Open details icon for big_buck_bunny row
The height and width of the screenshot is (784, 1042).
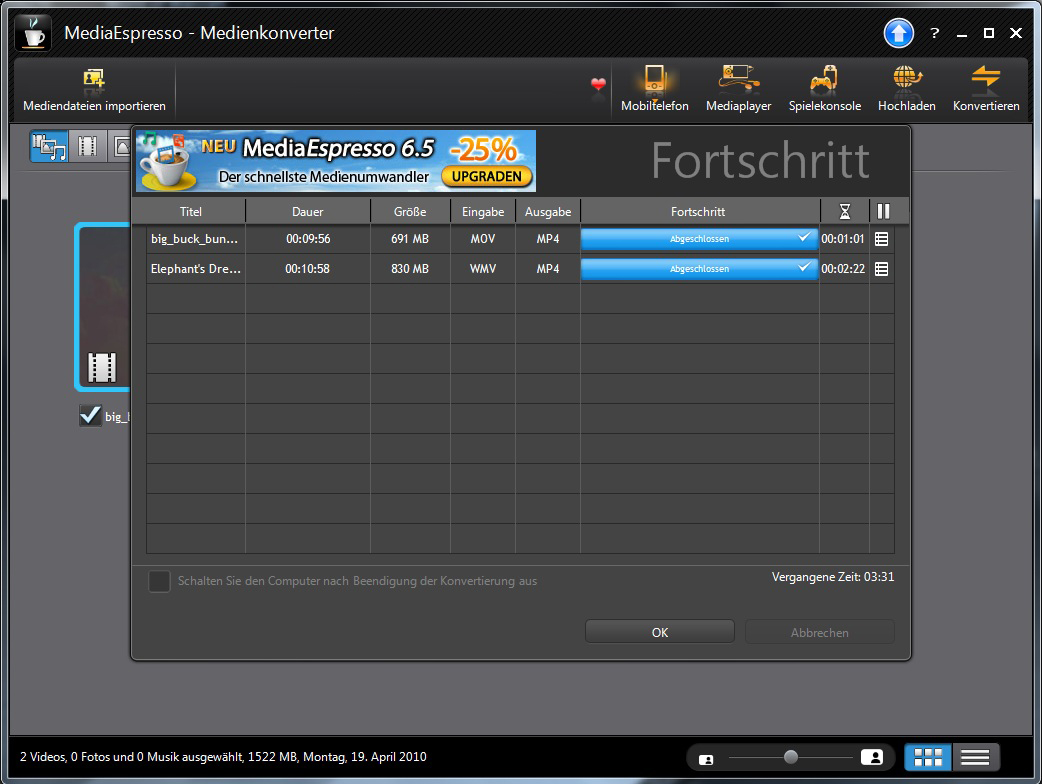(x=881, y=239)
